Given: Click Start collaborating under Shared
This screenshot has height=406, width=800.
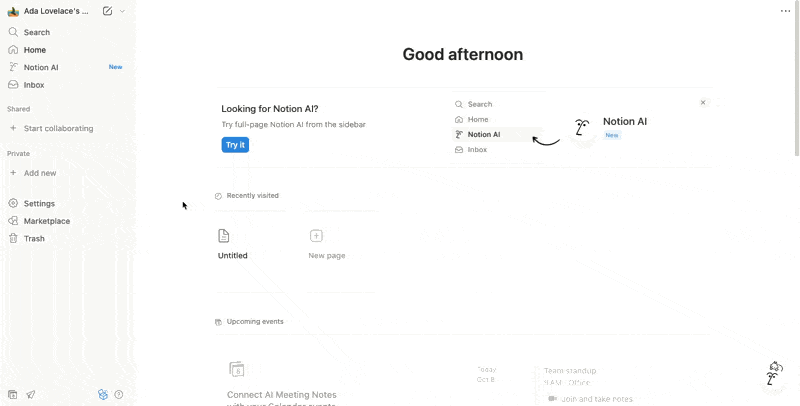Looking at the screenshot, I should [58, 128].
